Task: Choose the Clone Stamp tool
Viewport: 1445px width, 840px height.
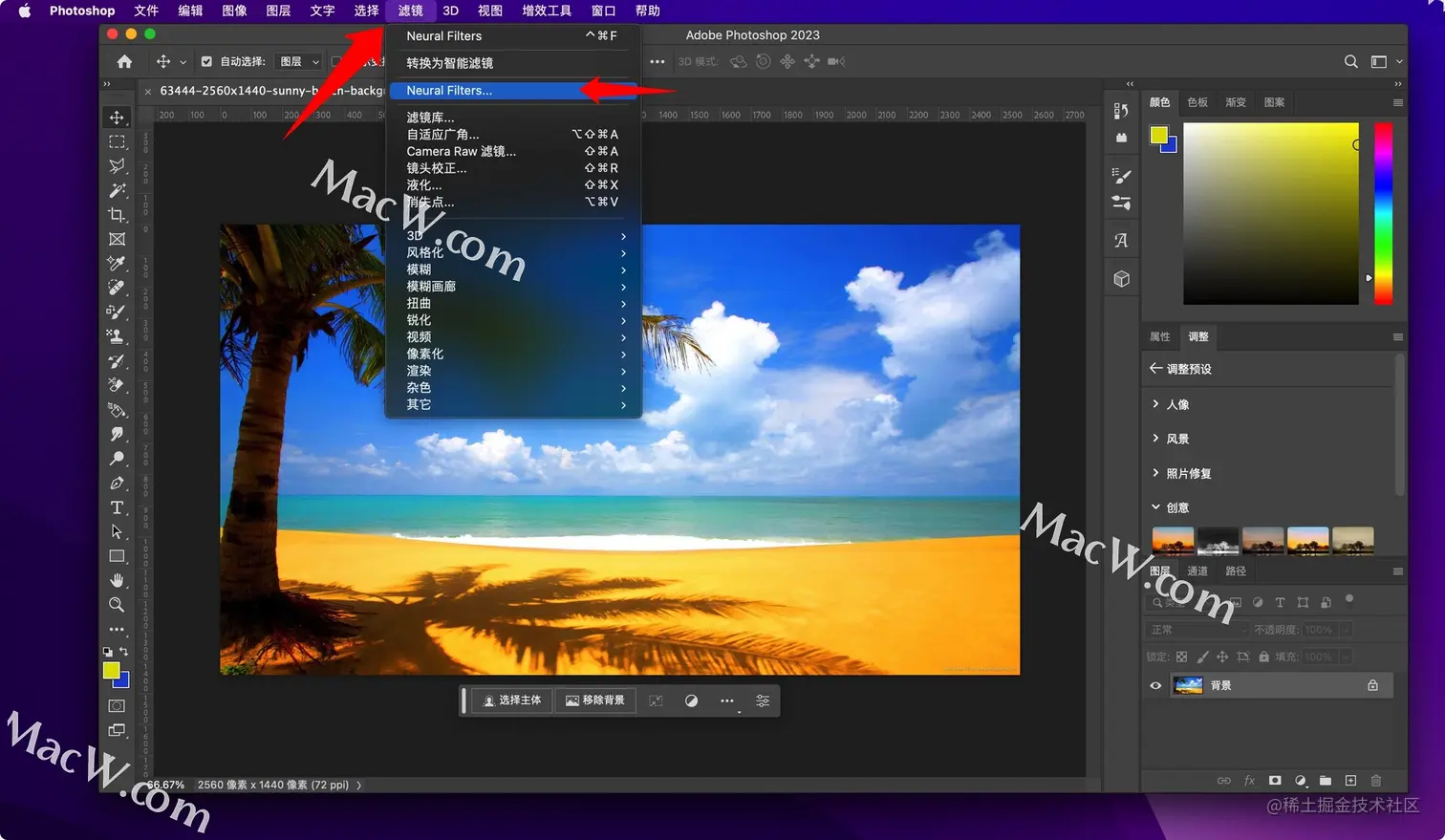Action: [x=117, y=335]
